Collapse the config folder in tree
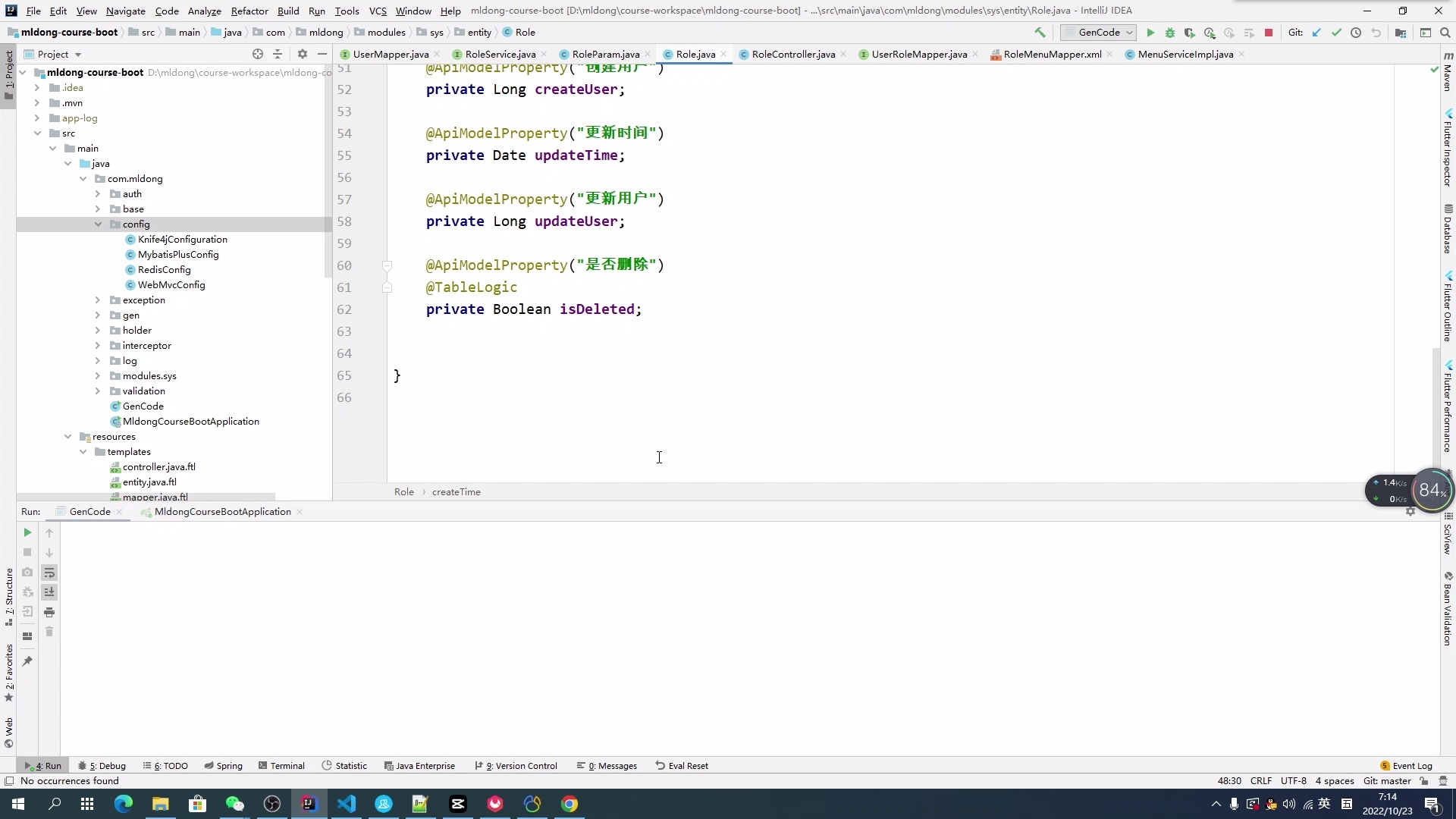Viewport: 1456px width, 819px height. tap(98, 224)
